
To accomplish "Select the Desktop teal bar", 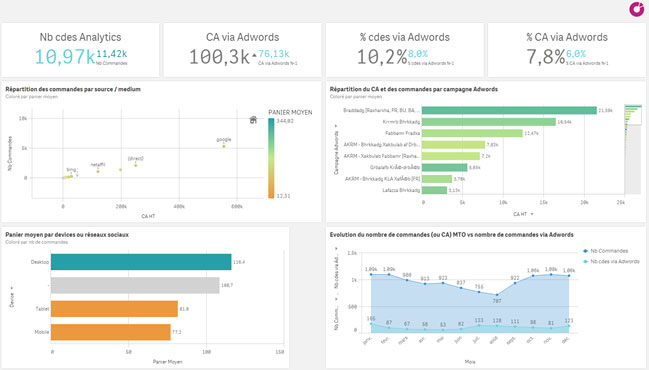I will [x=141, y=262].
